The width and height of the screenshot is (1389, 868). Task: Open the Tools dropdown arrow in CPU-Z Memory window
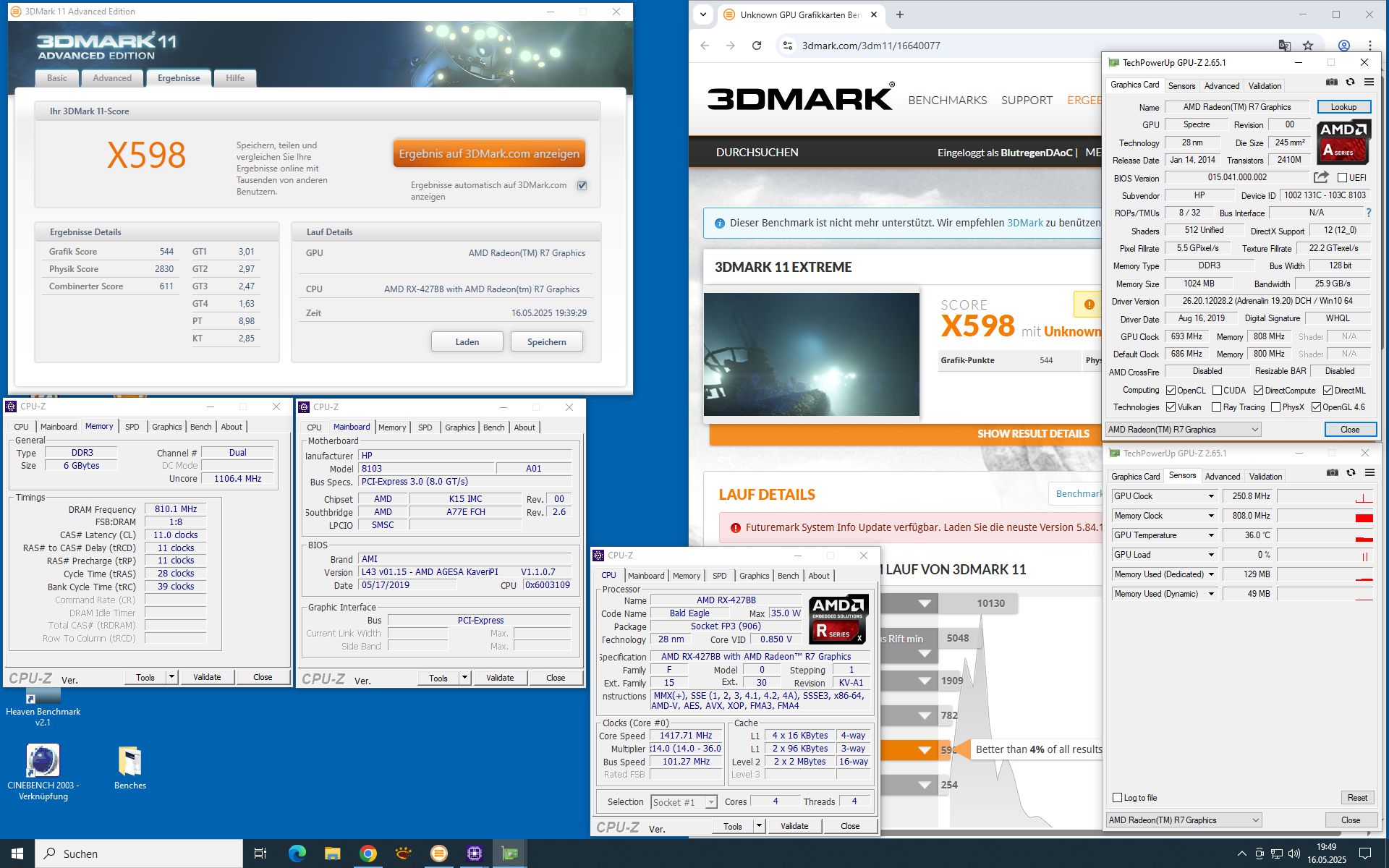click(x=172, y=677)
